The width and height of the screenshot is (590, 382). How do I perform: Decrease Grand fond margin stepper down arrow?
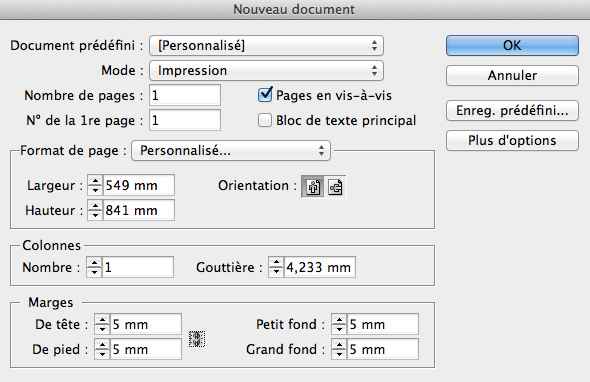coord(339,354)
